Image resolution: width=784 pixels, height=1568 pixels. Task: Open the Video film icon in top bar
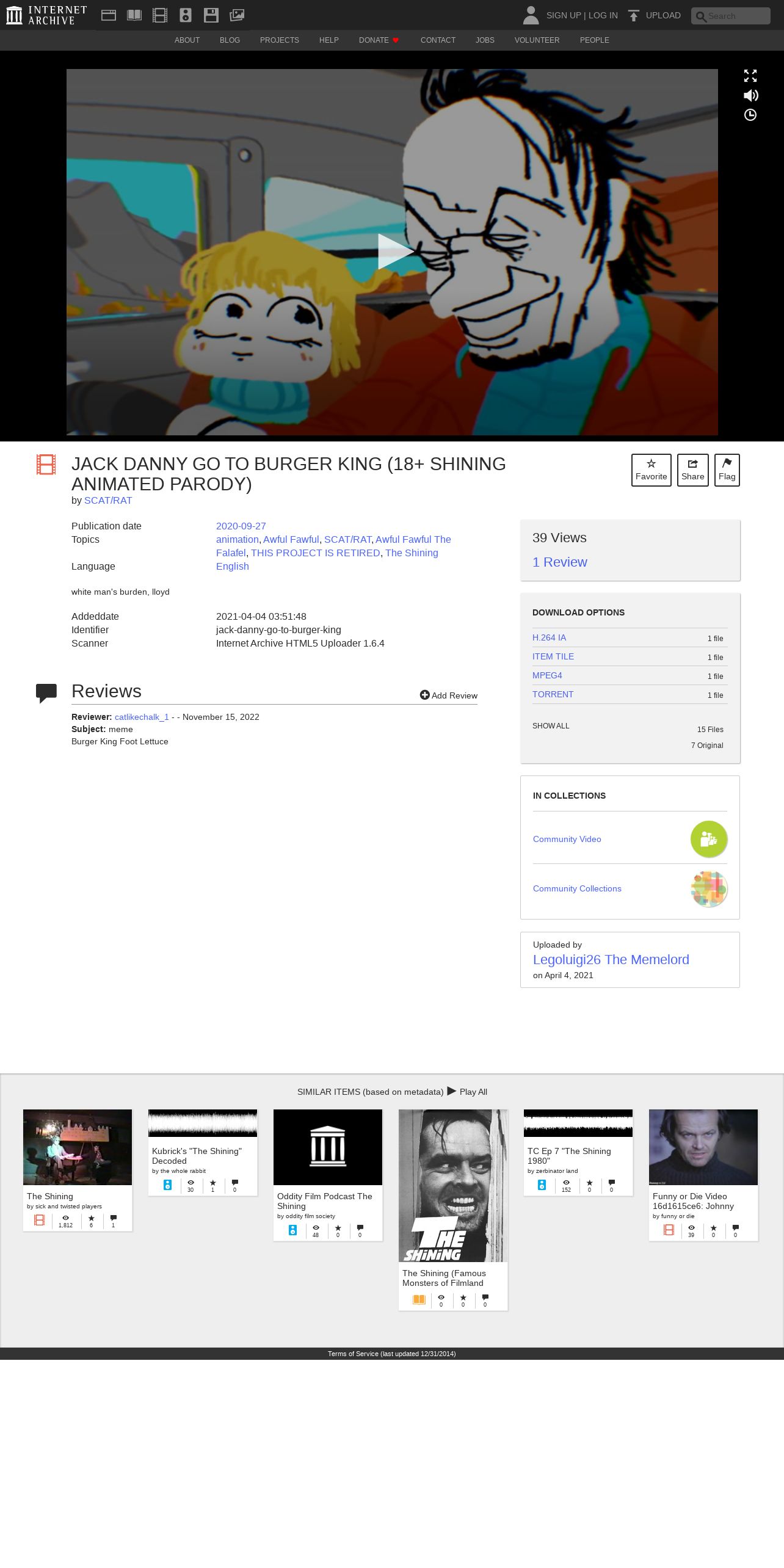pos(160,15)
